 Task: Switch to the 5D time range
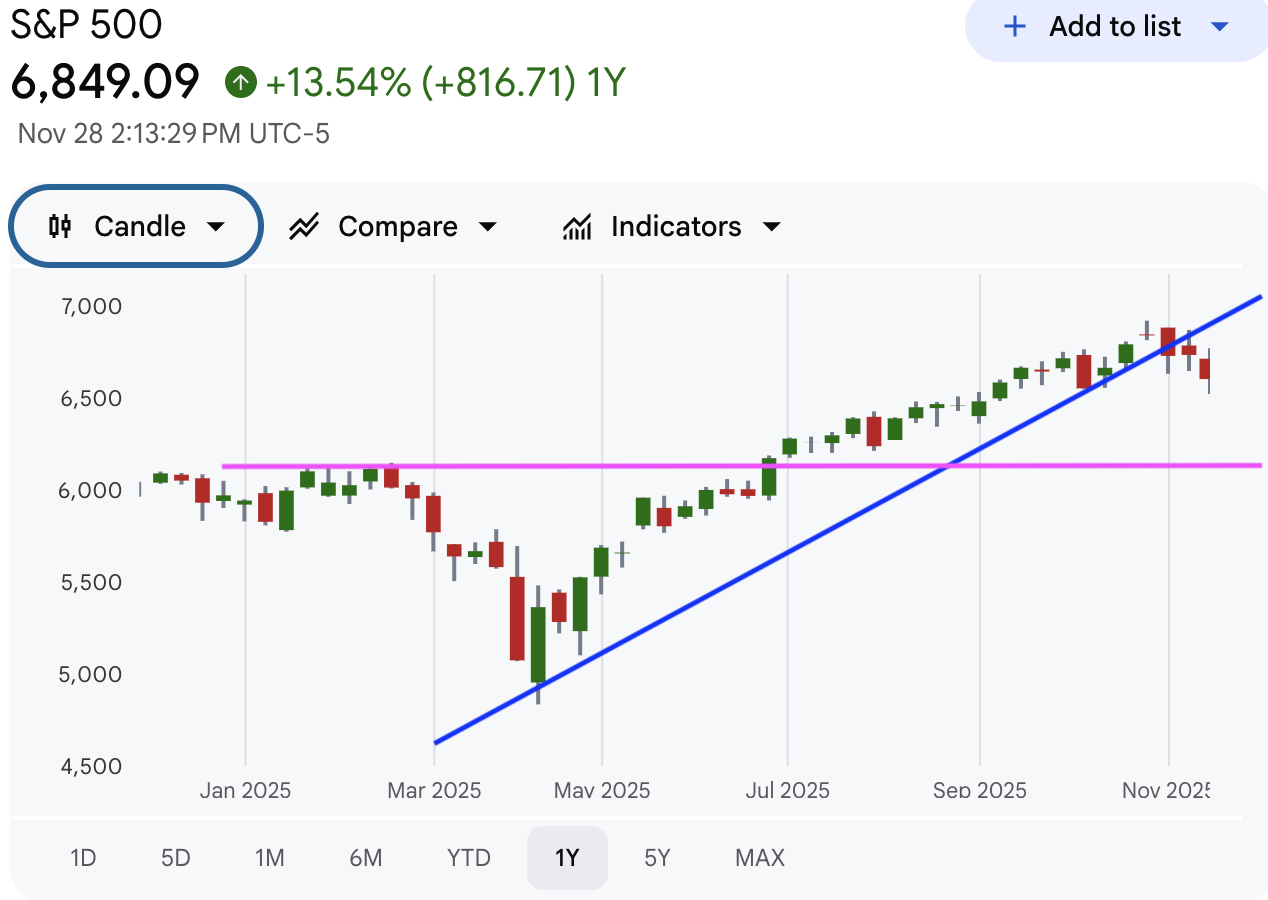coord(175,858)
